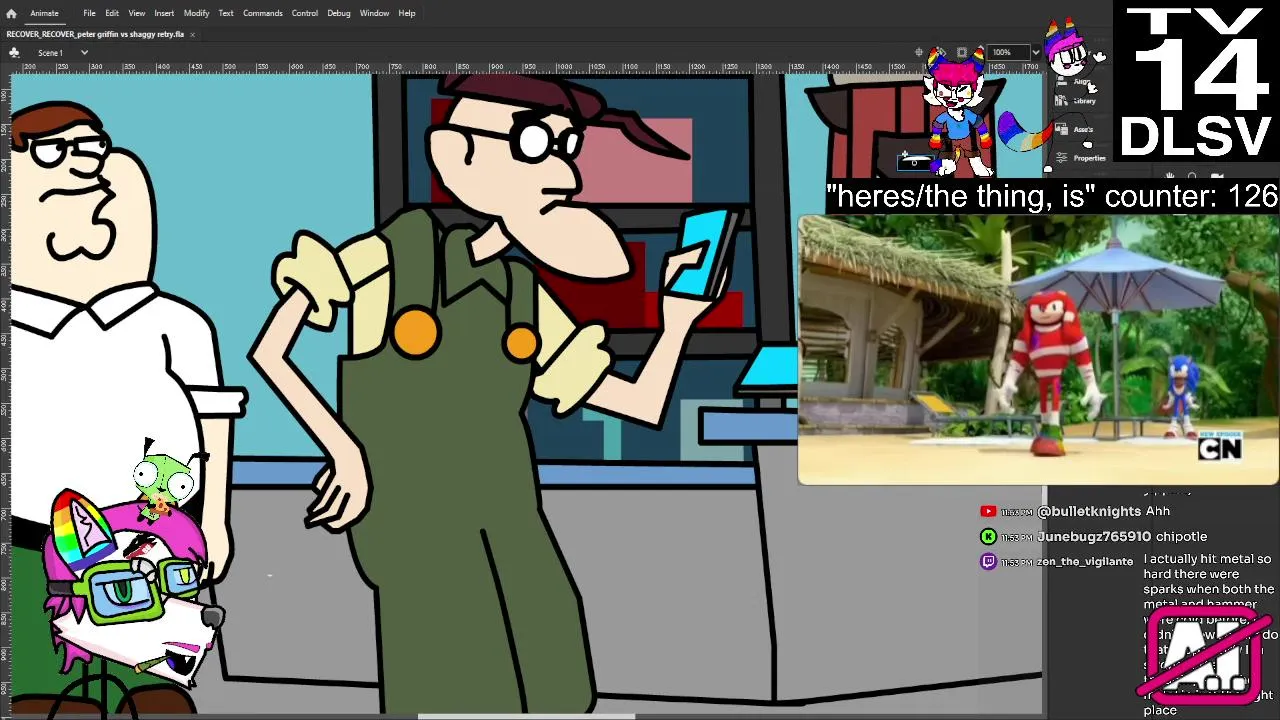Open the Control menu

[x=305, y=13]
